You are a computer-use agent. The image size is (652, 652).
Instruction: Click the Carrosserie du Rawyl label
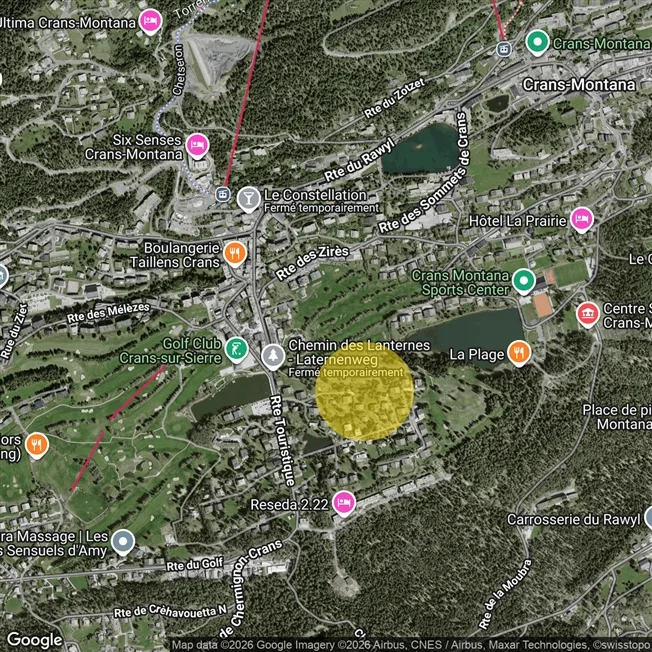(573, 519)
